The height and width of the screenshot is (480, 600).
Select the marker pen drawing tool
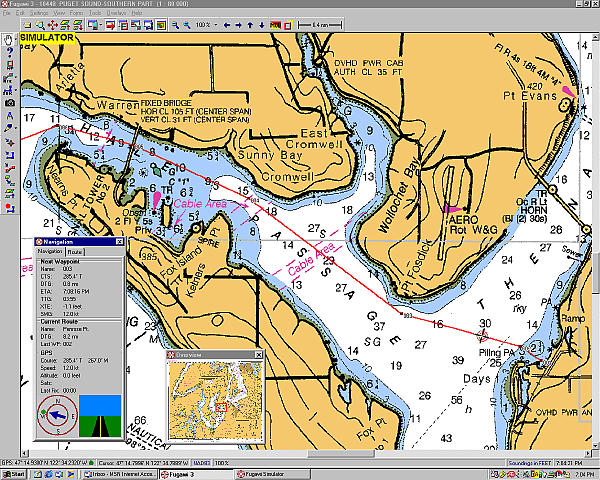pyautogui.click(x=8, y=128)
